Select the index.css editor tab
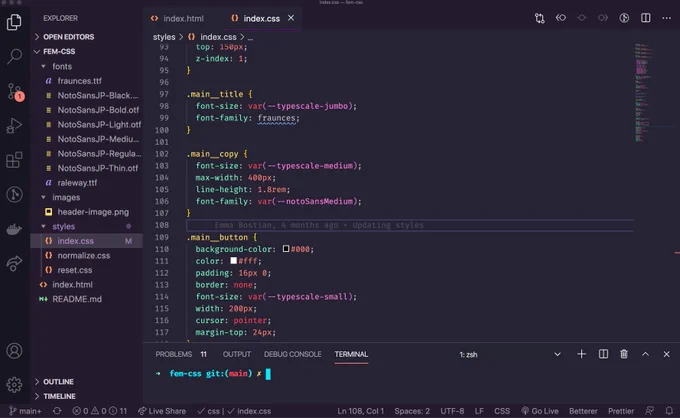The width and height of the screenshot is (680, 418). [x=262, y=18]
